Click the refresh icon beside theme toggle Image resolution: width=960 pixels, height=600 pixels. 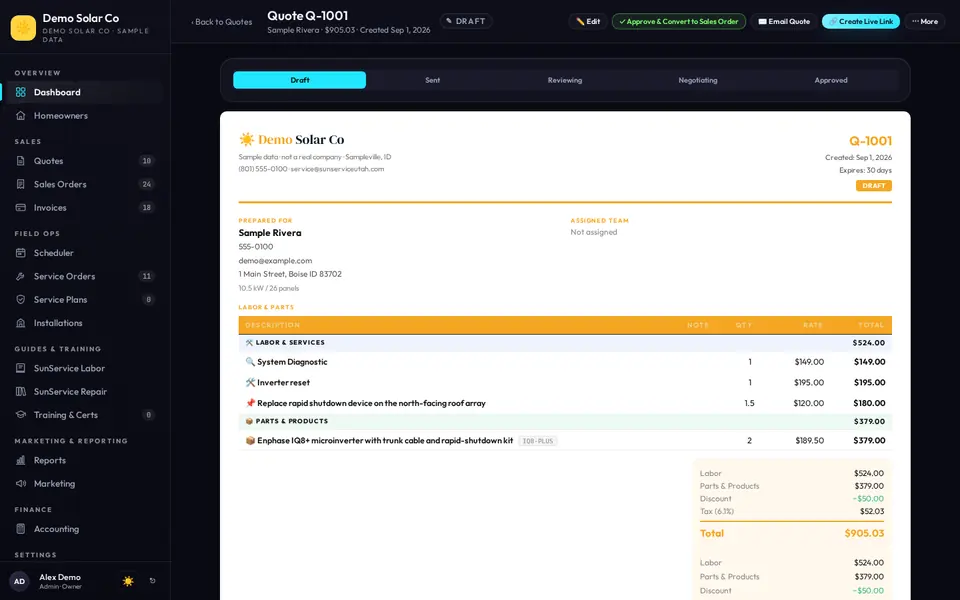click(152, 580)
